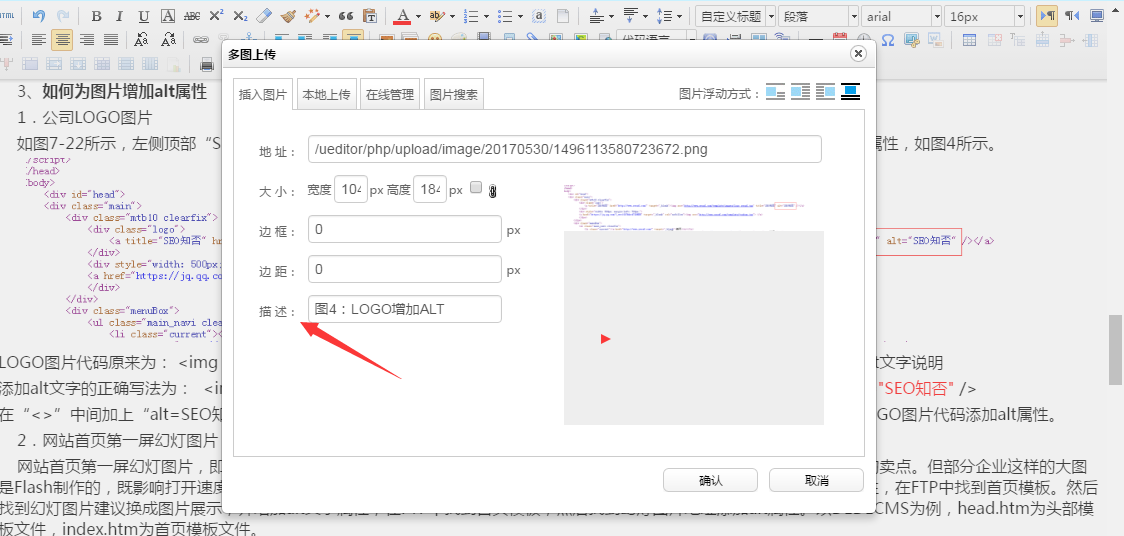Open the 图片搜索 tab
Screen dimensions: 1124x536
click(x=453, y=95)
